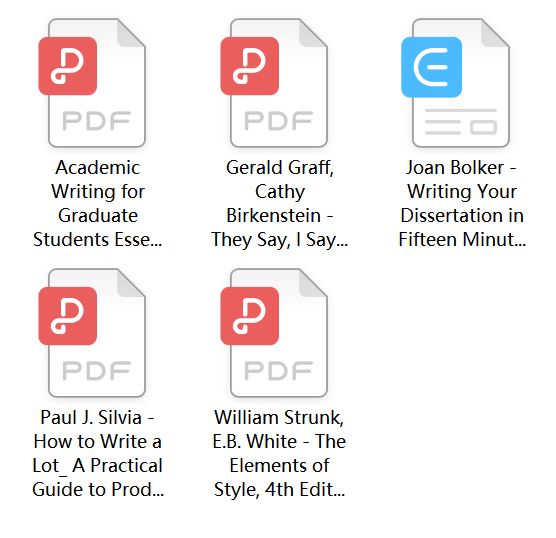
Task: Click 'The Elements of Style, 4th Edit...' file name
Action: (x=279, y=453)
